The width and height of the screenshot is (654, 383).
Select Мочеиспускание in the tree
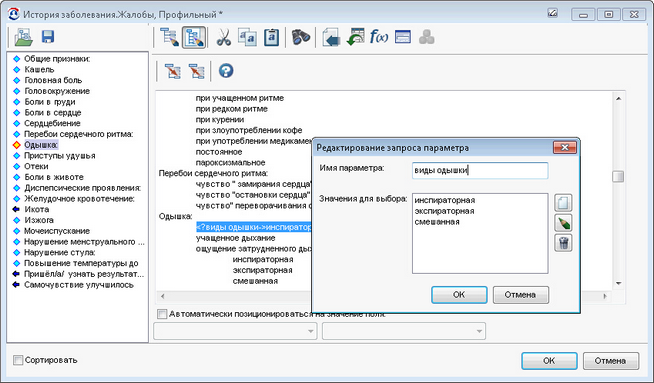(57, 231)
